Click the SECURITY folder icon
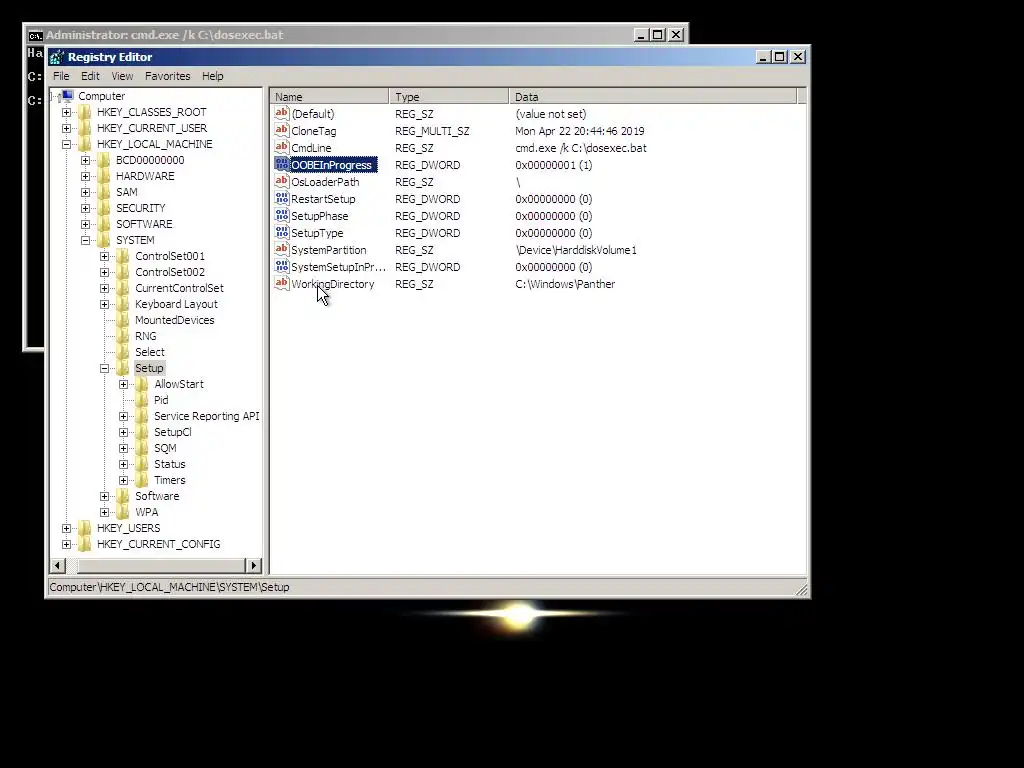This screenshot has width=1024, height=768. pos(104,208)
